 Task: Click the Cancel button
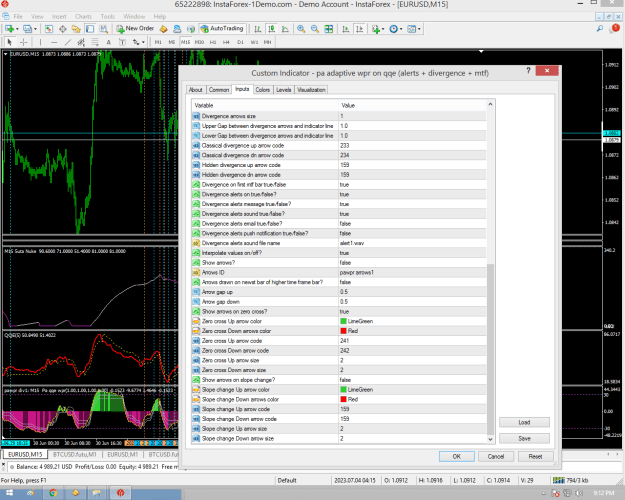496,457
